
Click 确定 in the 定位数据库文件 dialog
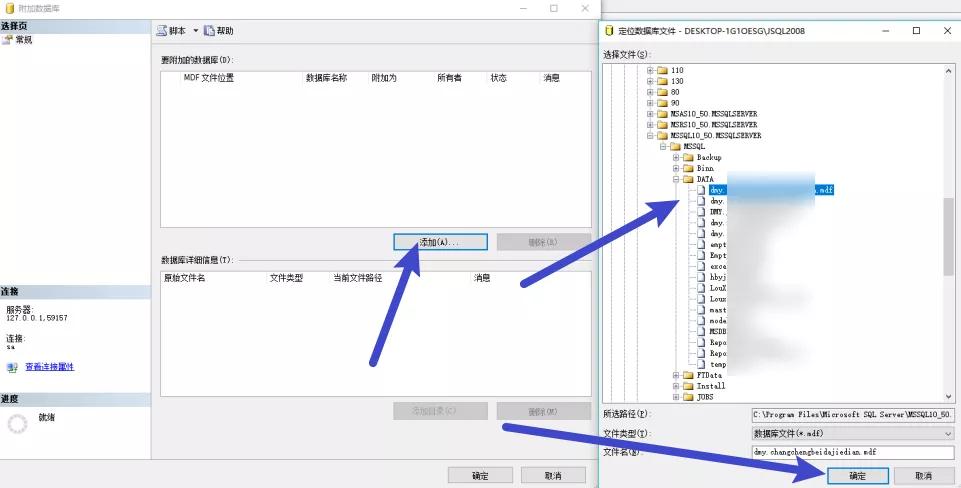857,476
